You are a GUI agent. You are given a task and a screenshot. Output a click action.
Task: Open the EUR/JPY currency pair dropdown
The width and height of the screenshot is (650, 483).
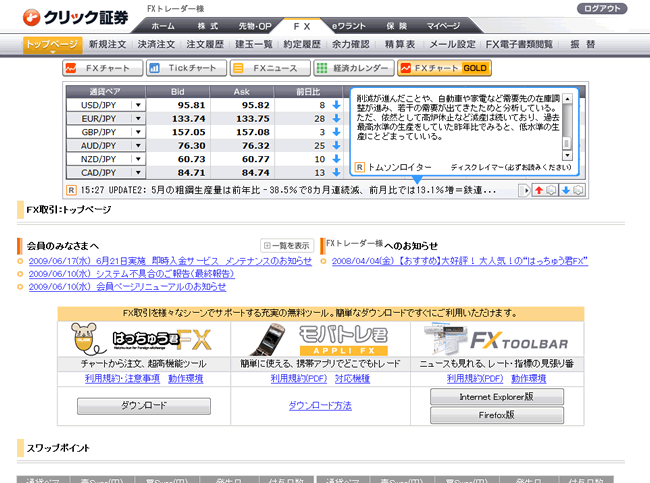coord(138,119)
